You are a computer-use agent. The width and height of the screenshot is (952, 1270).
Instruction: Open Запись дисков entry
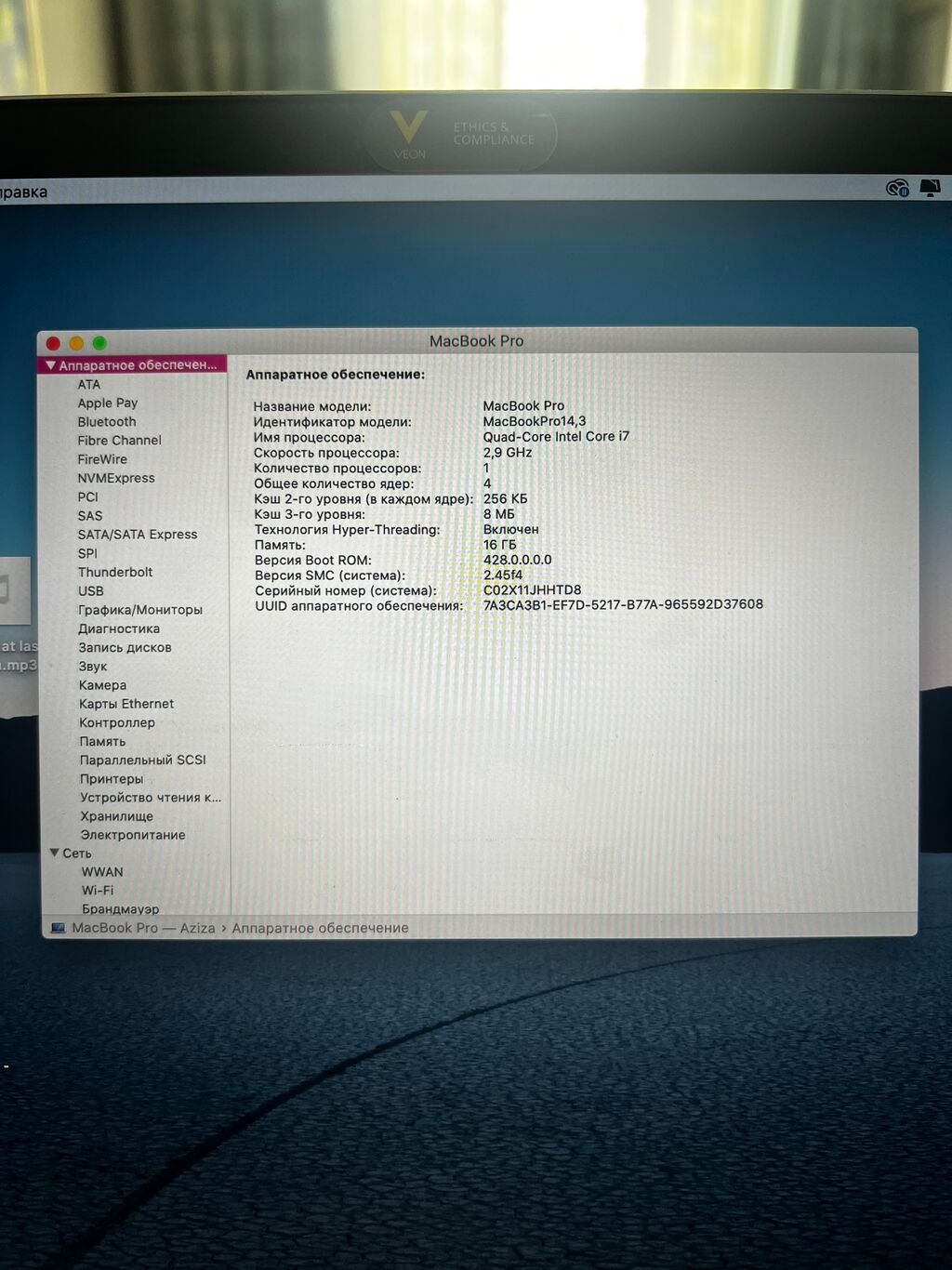click(x=125, y=647)
